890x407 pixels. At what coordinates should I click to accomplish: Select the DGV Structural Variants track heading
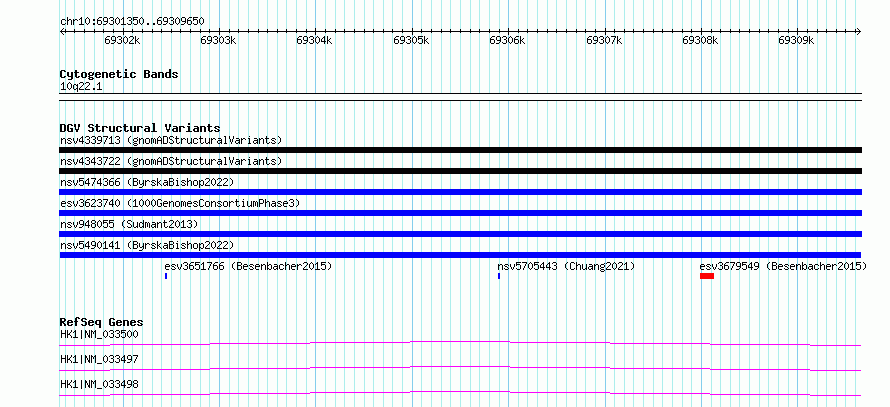pos(140,128)
